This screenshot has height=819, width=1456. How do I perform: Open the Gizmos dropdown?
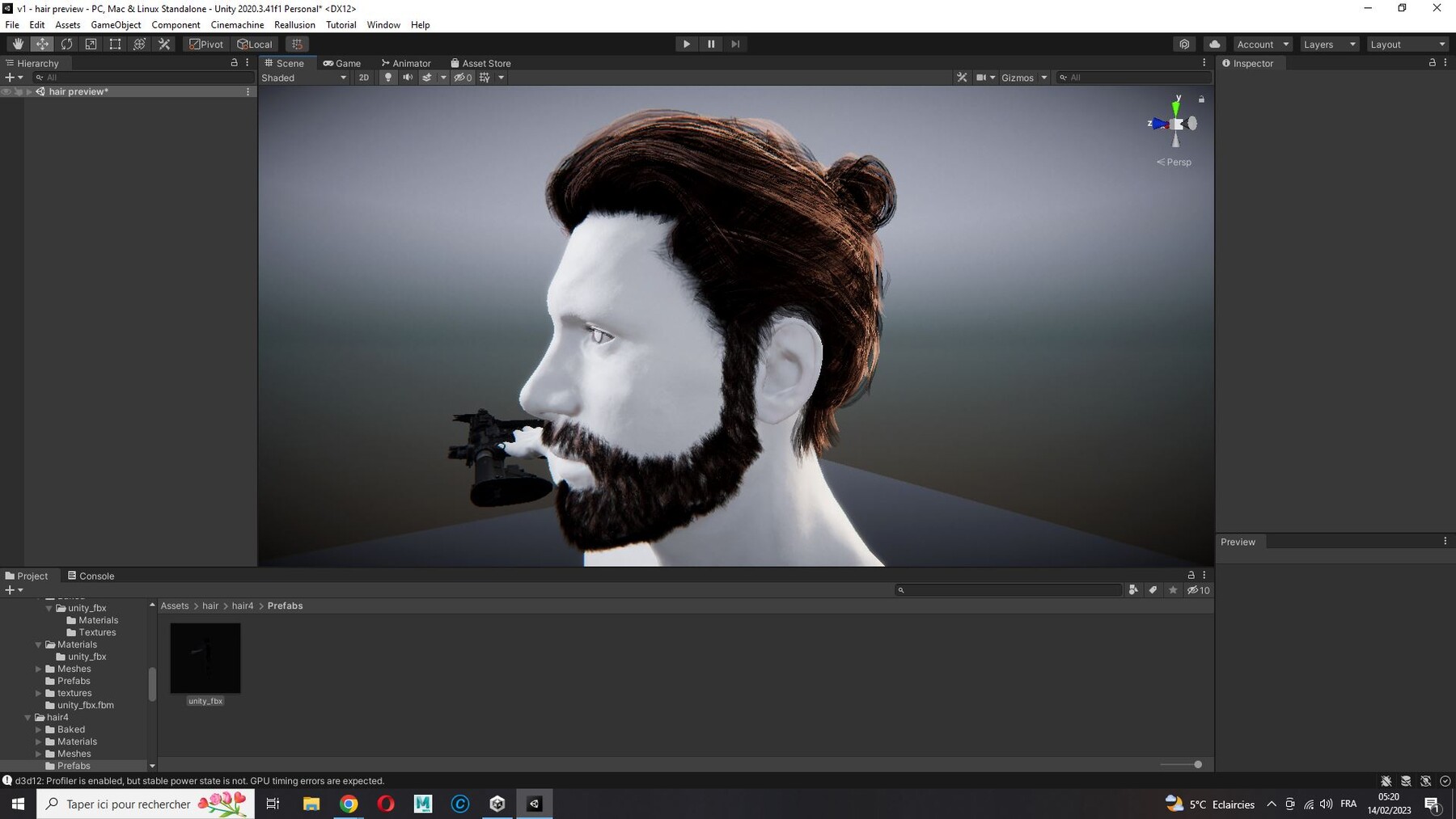click(x=1024, y=78)
